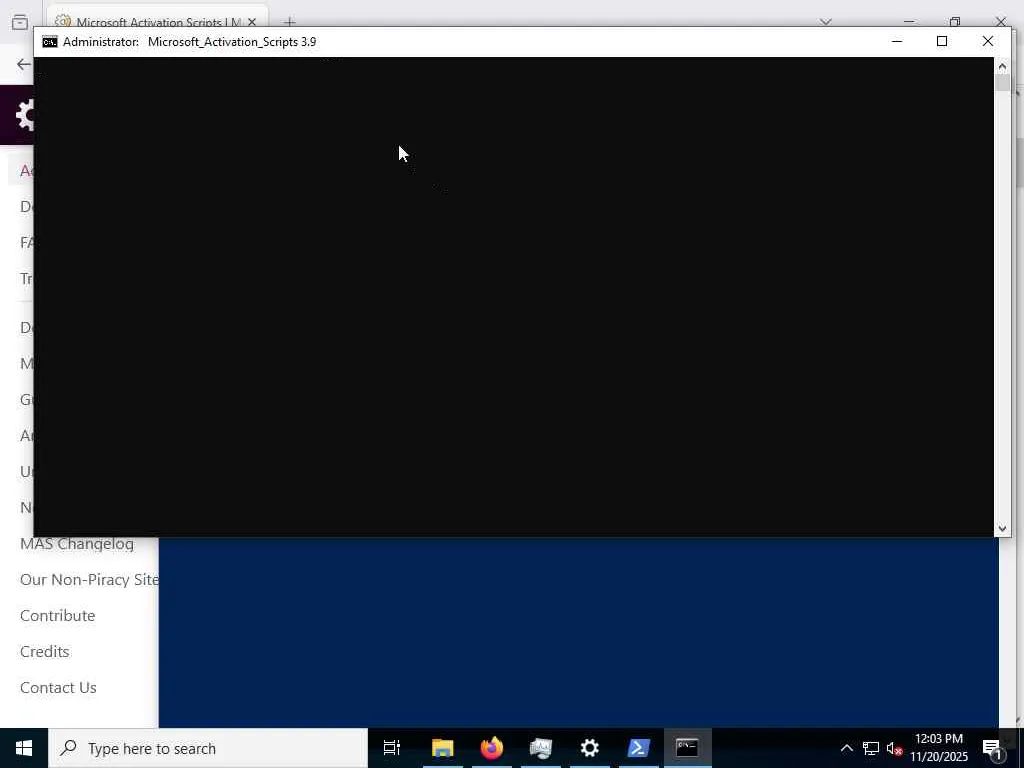Open the browser tab list dropdown
Viewport: 1024px width, 768px height.
pos(825,22)
